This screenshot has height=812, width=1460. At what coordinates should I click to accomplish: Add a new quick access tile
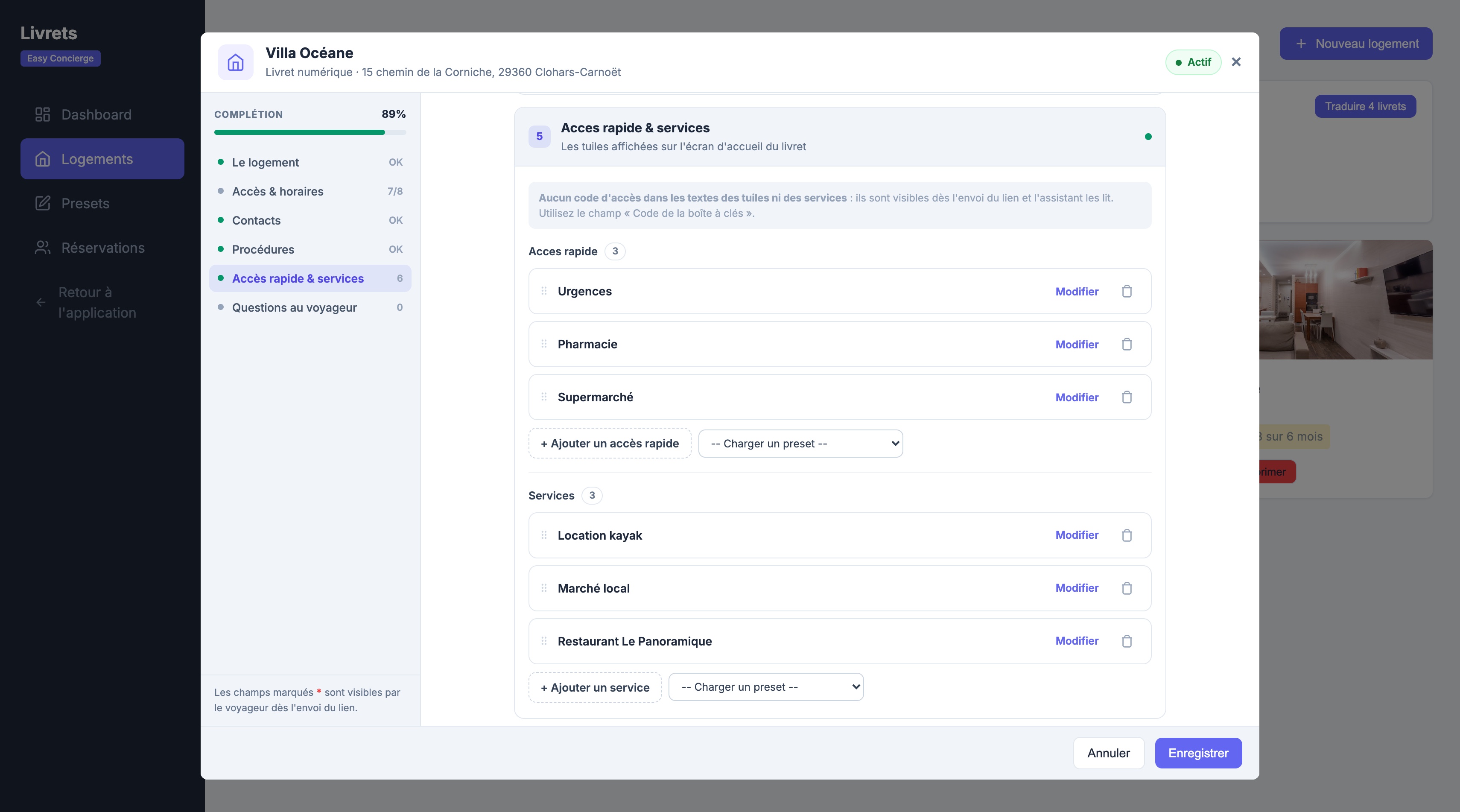pyautogui.click(x=609, y=443)
